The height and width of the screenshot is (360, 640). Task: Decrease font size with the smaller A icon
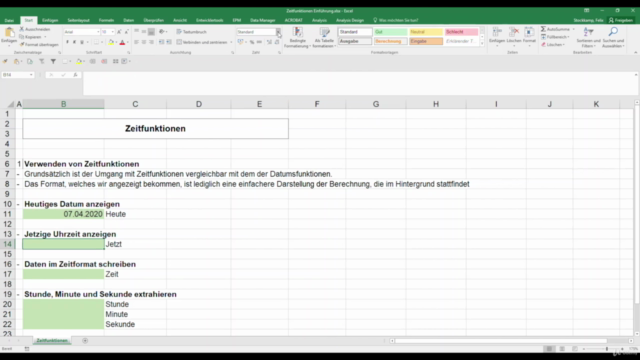click(x=127, y=32)
